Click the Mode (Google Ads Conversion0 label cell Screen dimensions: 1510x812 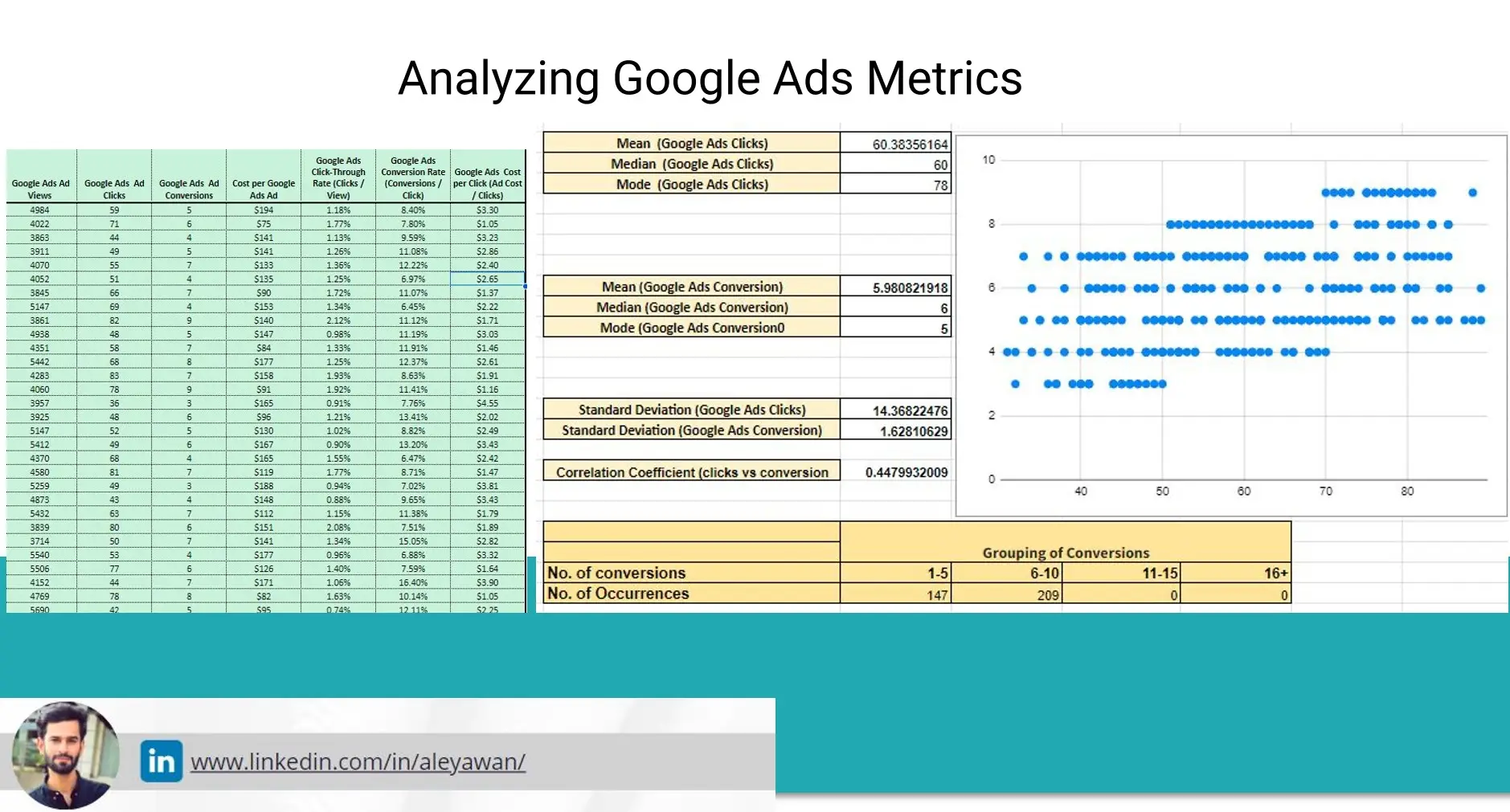point(692,328)
